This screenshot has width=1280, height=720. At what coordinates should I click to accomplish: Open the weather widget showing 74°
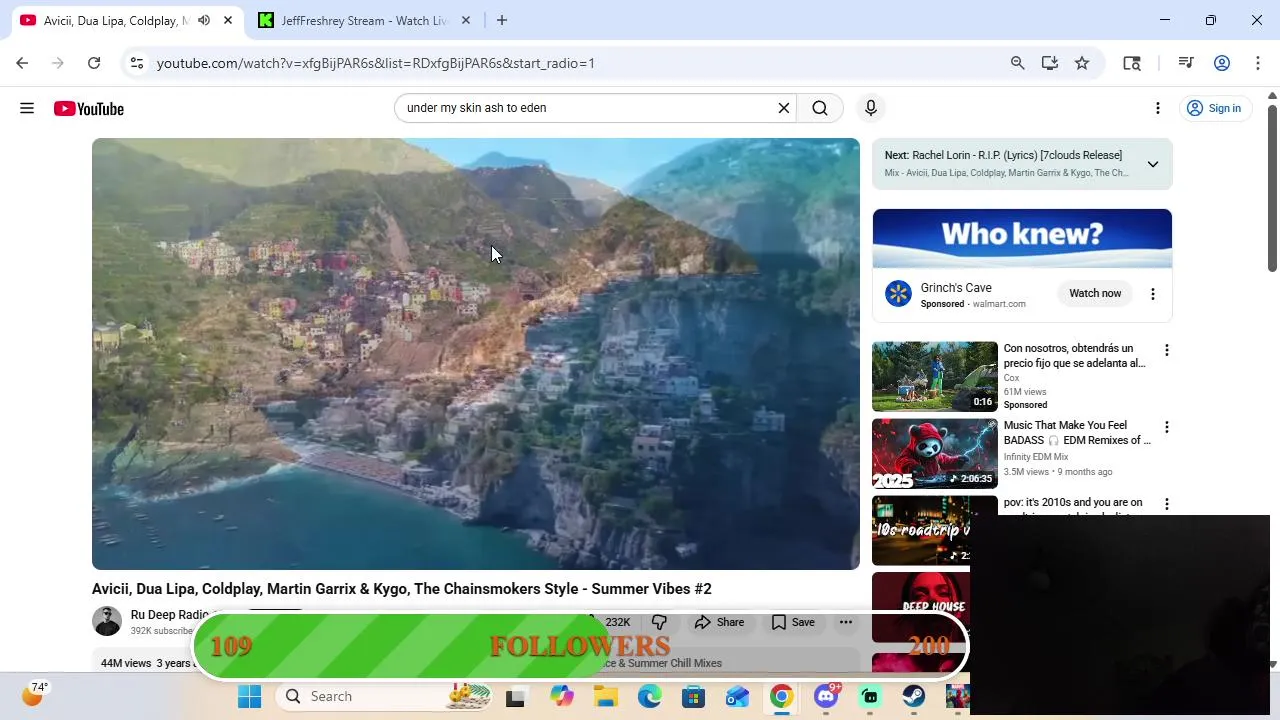pyautogui.click(x=35, y=693)
